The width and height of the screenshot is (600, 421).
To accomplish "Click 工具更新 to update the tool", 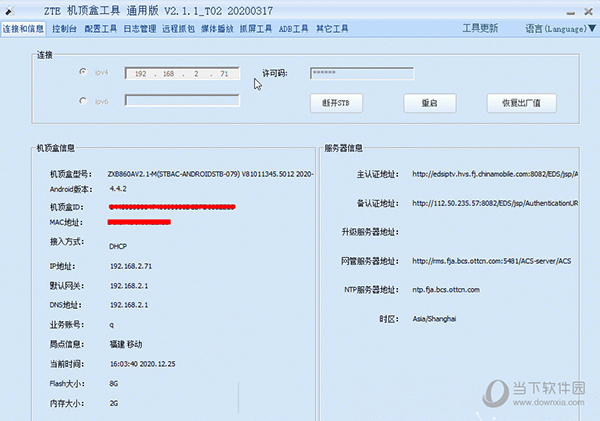I will (x=480, y=28).
